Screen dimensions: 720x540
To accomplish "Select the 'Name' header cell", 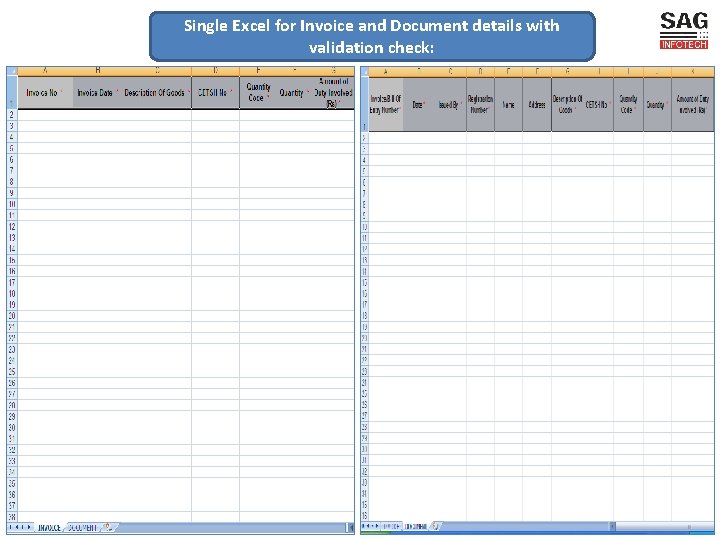I will coord(508,105).
